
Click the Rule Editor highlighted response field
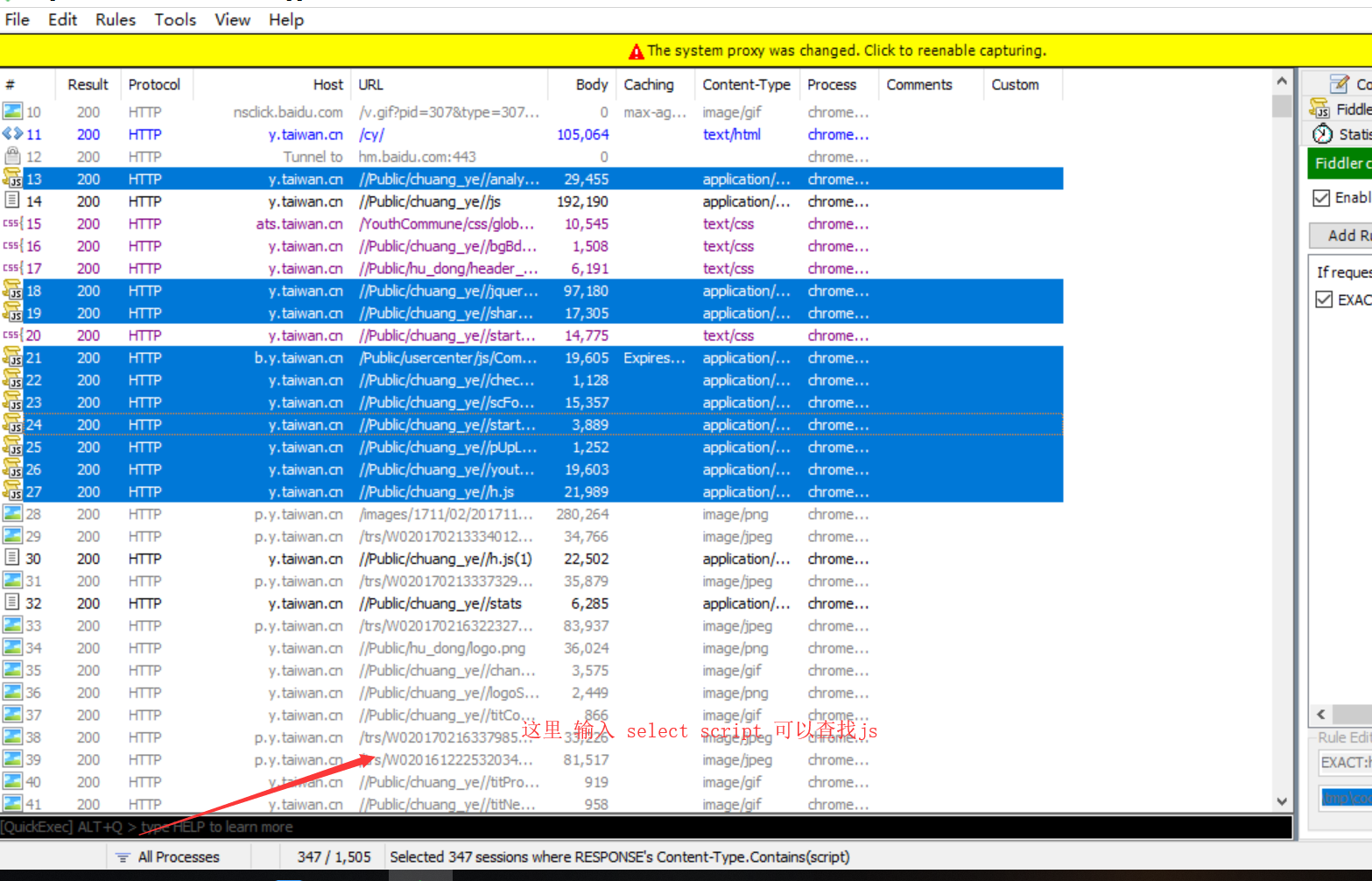click(1346, 798)
